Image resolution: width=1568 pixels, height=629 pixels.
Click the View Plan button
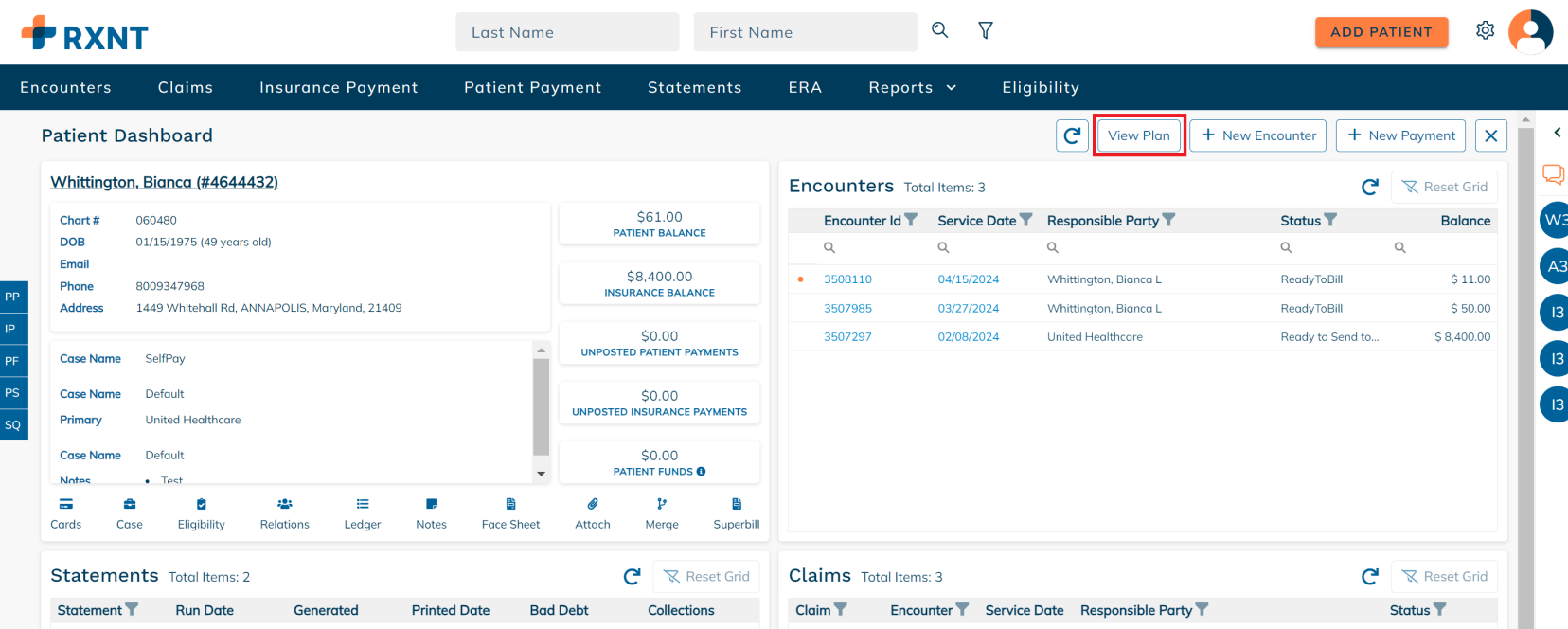[1138, 136]
